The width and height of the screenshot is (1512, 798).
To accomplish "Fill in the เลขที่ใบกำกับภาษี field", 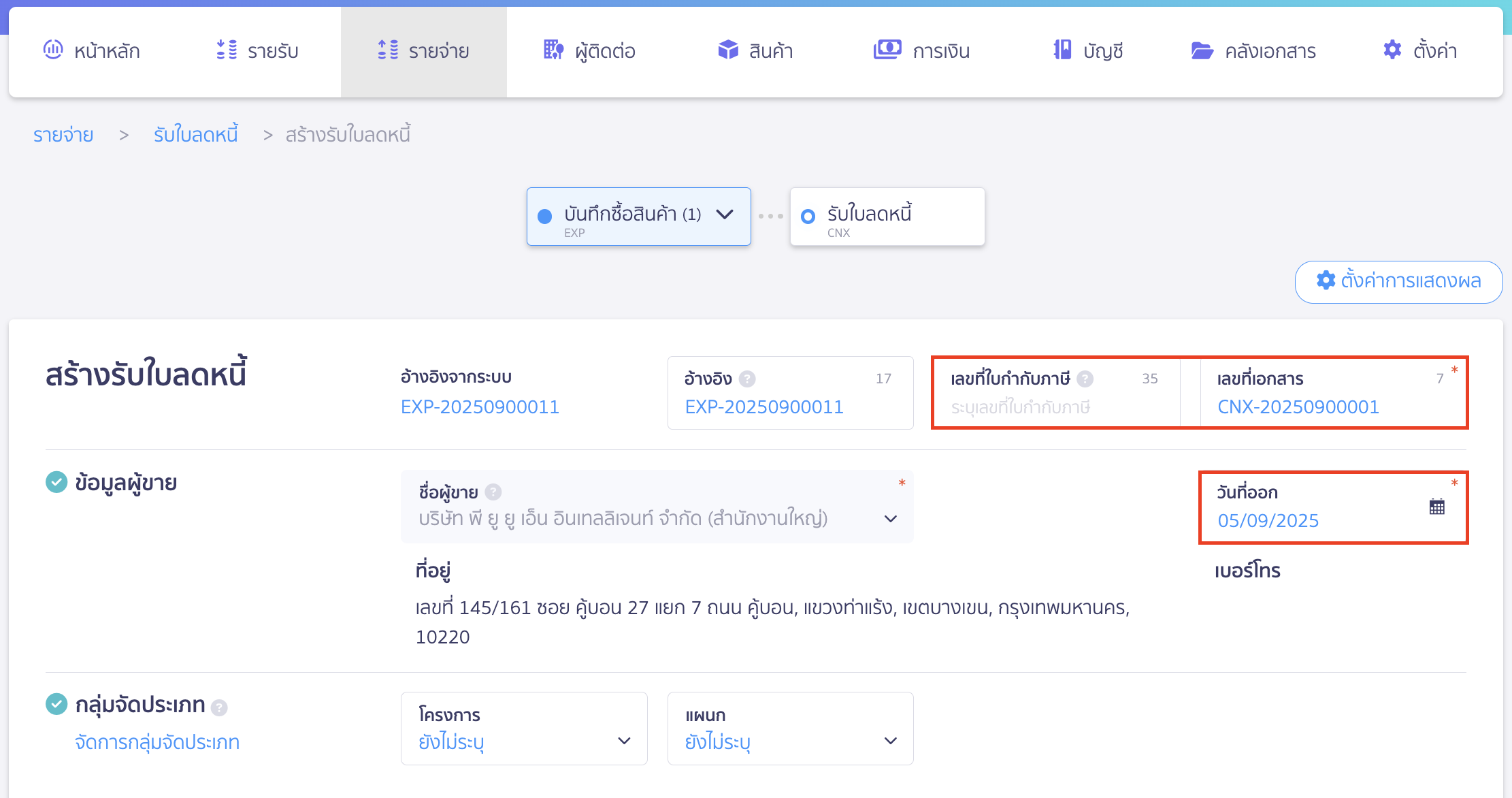I will pyautogui.click(x=1055, y=393).
